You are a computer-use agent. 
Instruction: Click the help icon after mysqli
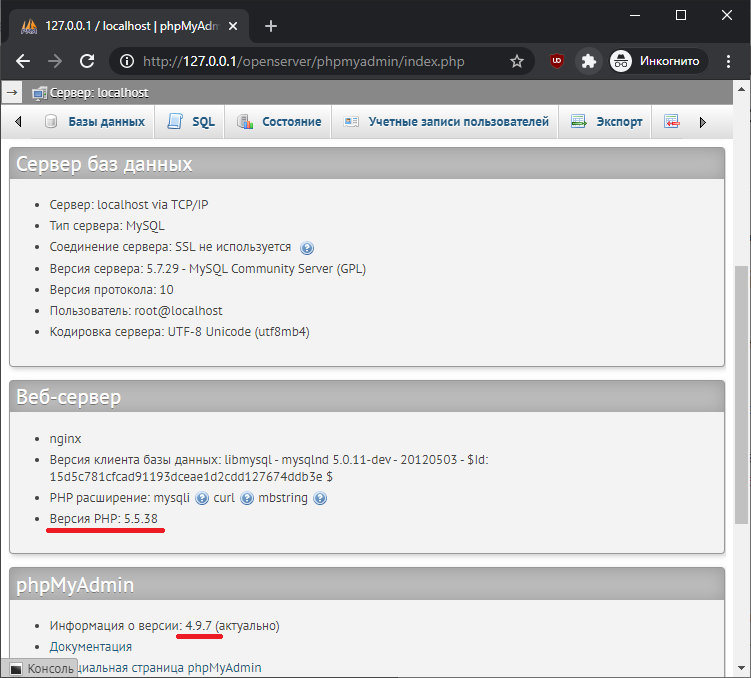click(x=202, y=498)
